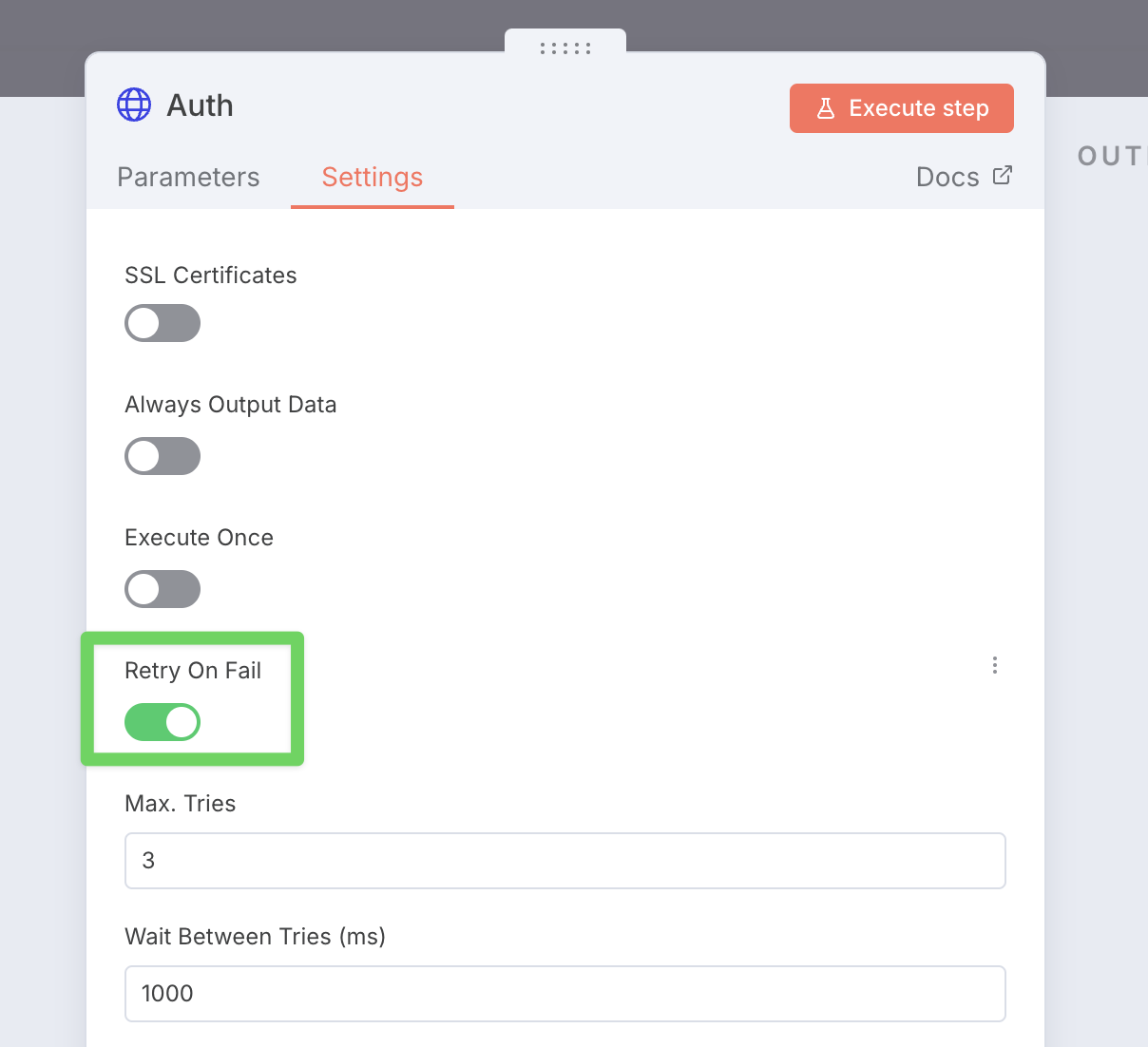Click the Wait Between Tries input field
This screenshot has height=1047, width=1148.
565,994
